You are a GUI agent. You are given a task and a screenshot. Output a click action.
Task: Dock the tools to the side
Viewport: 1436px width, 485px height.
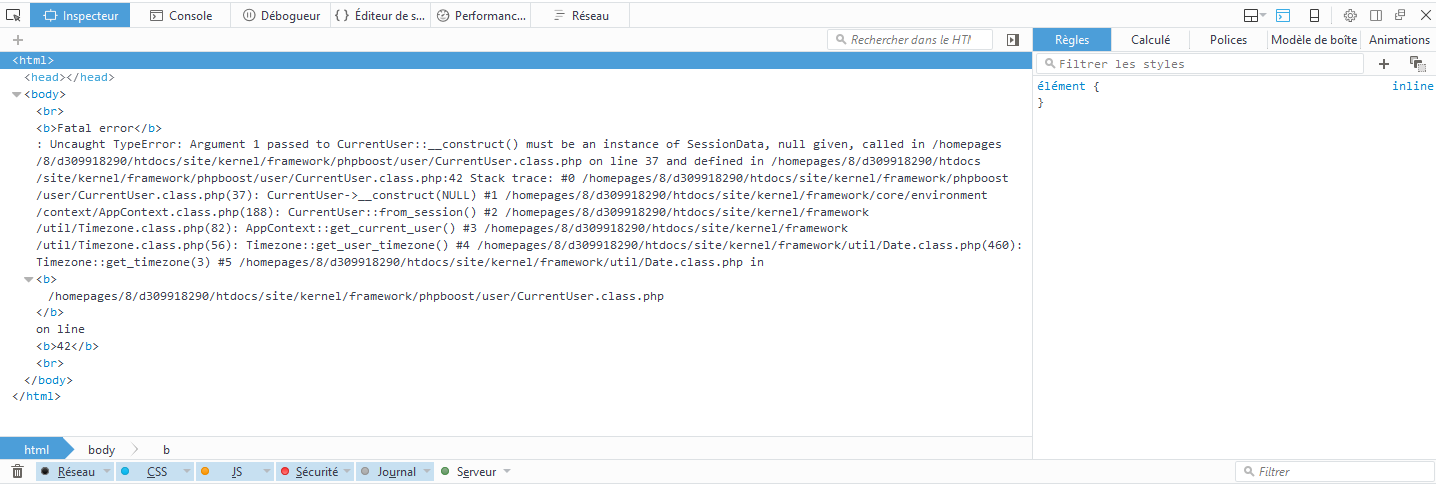click(x=1376, y=15)
